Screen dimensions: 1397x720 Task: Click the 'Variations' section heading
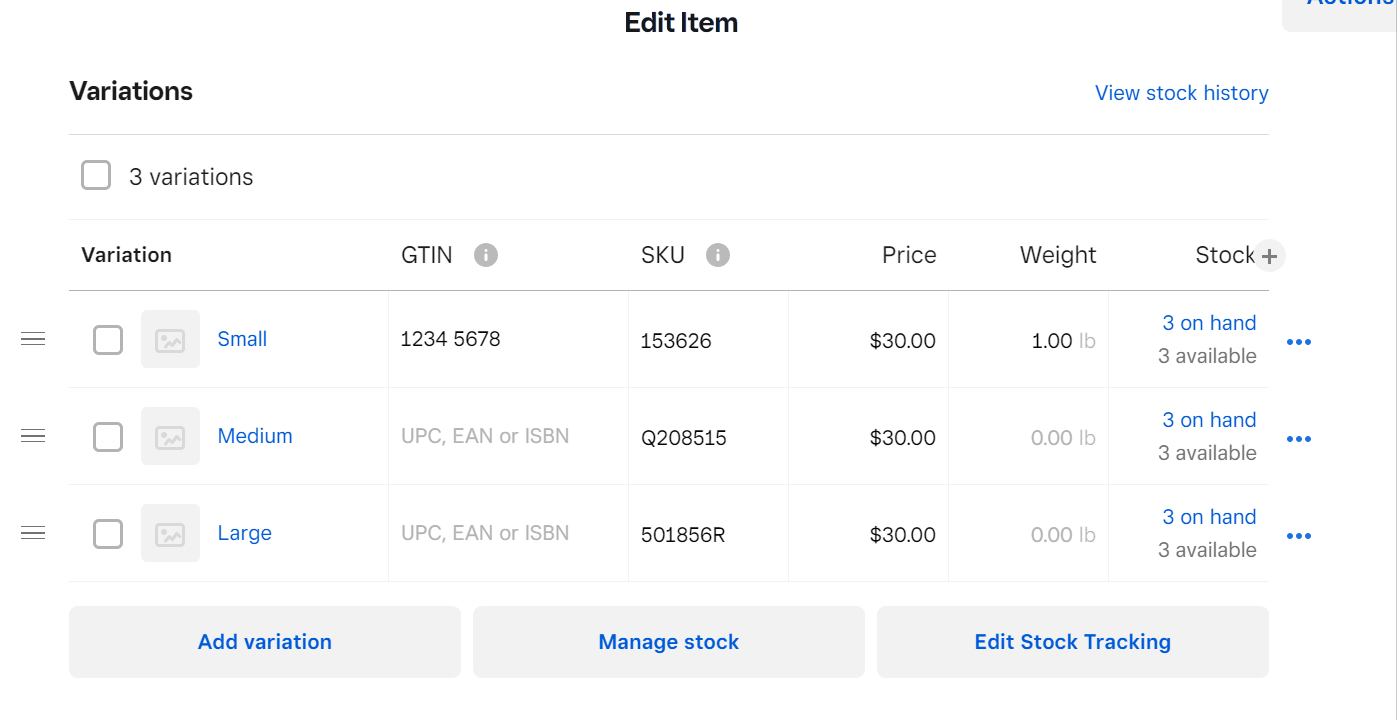(131, 91)
